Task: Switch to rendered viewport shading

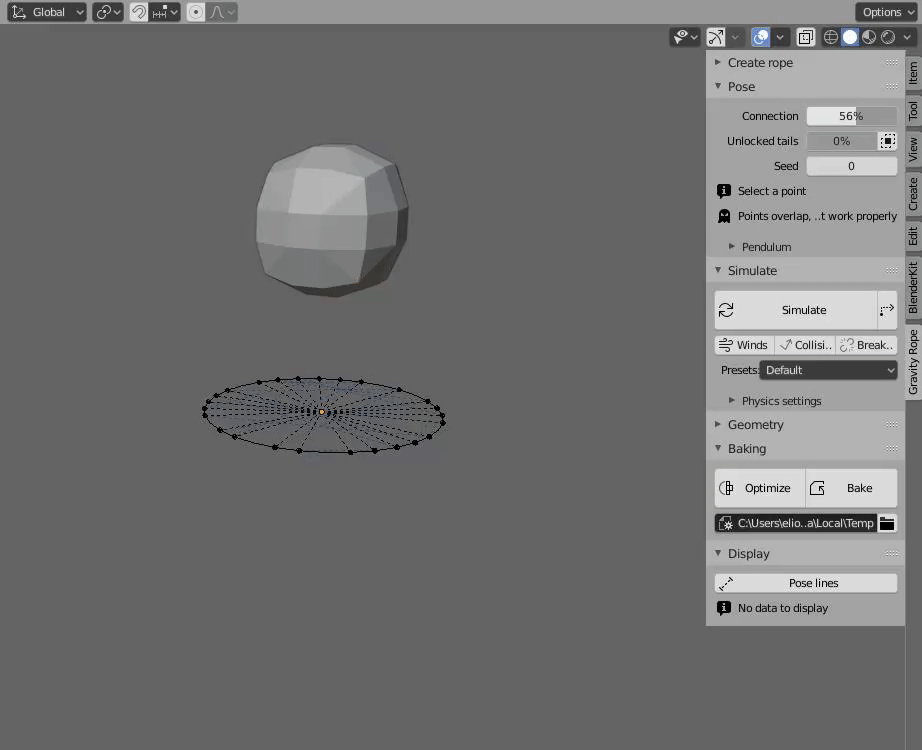Action: pyautogui.click(x=888, y=37)
